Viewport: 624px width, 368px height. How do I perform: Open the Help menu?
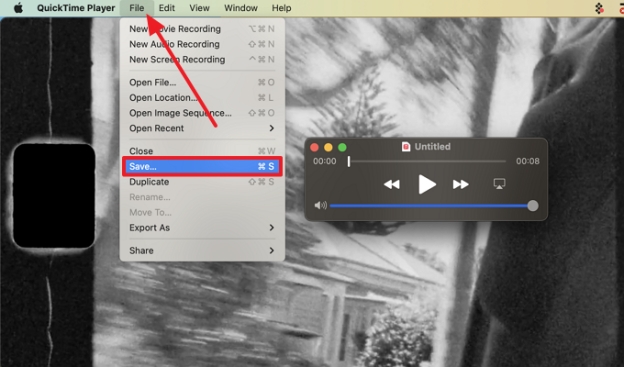[281, 8]
